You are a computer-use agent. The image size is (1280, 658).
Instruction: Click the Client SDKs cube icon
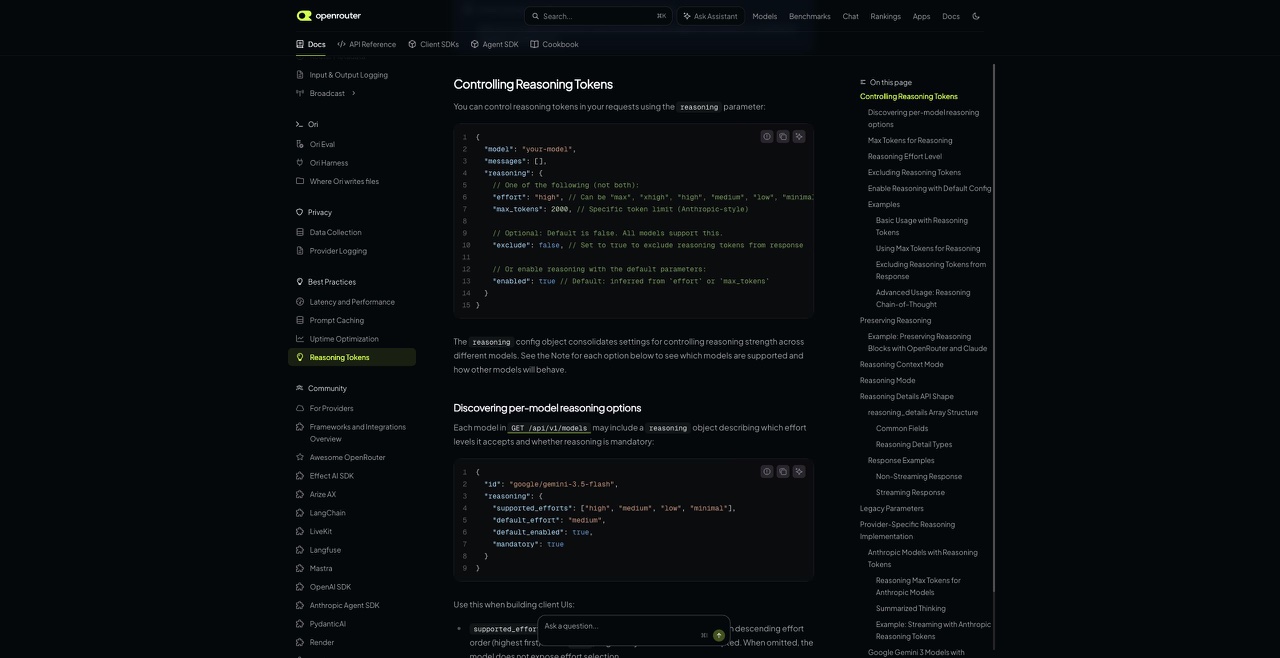click(x=412, y=44)
